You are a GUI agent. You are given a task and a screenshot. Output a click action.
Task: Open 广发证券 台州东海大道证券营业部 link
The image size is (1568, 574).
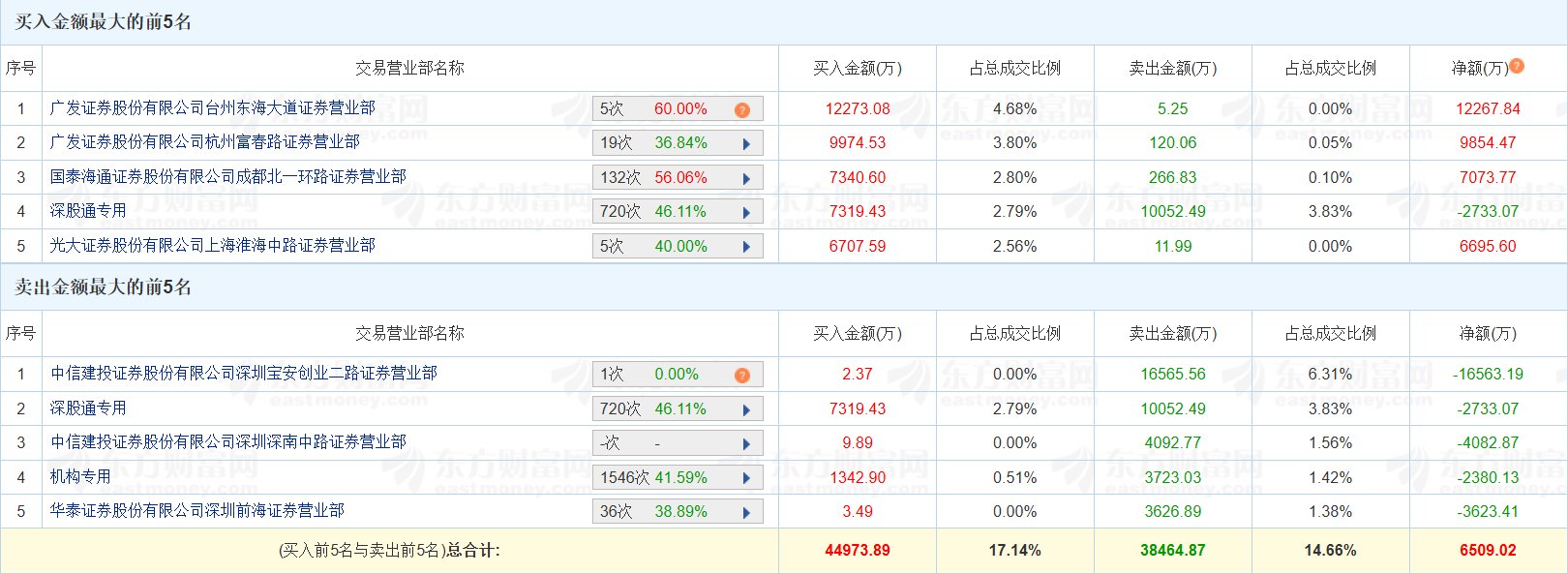point(212,107)
